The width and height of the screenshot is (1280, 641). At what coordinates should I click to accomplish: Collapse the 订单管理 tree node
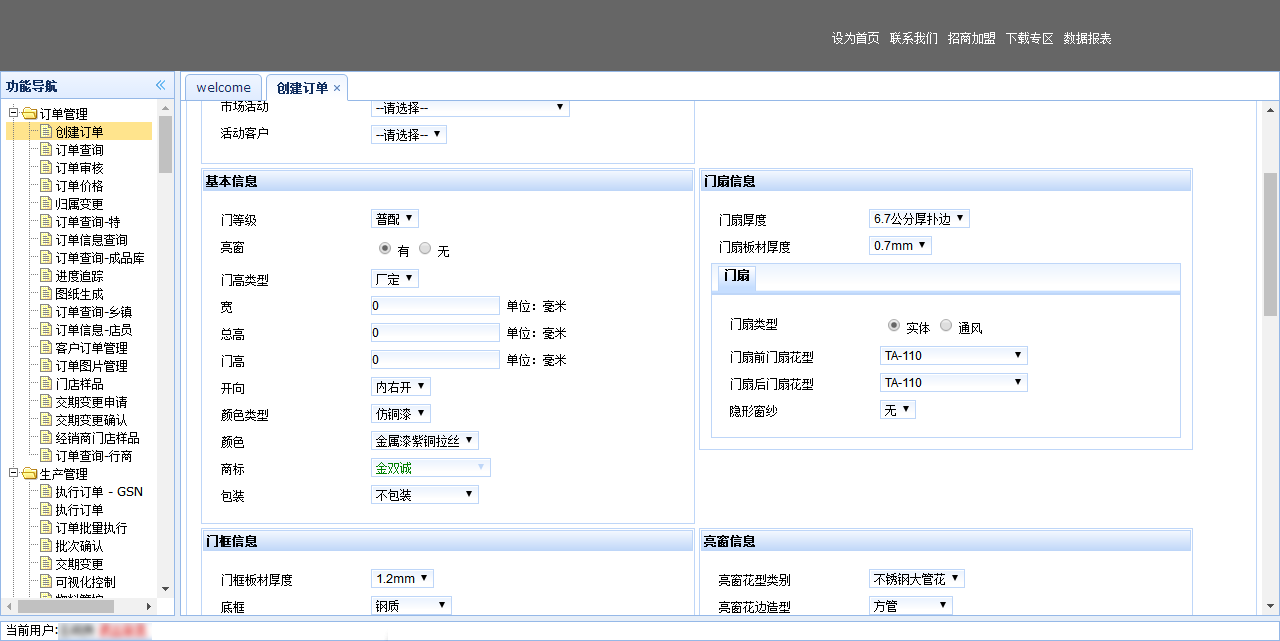click(14, 113)
